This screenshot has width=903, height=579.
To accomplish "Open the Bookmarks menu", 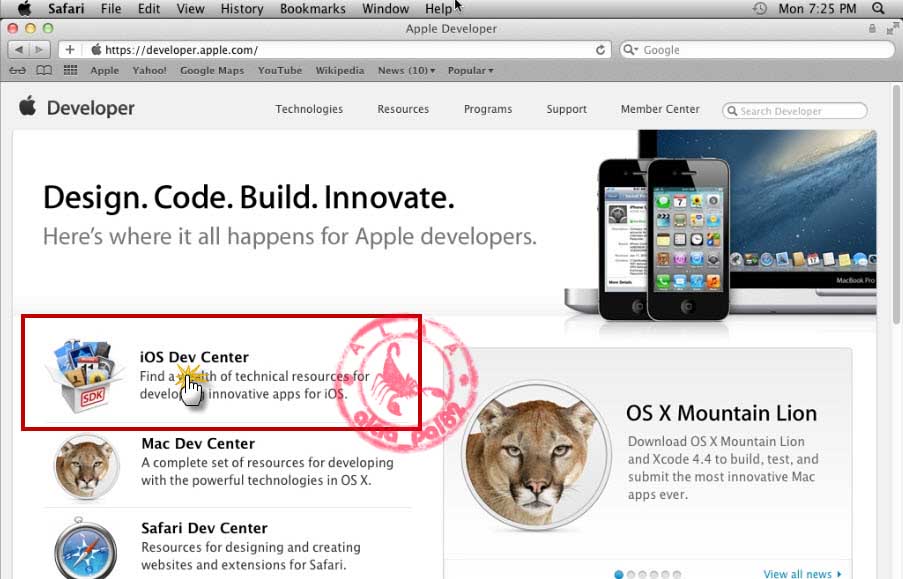I will (313, 9).
